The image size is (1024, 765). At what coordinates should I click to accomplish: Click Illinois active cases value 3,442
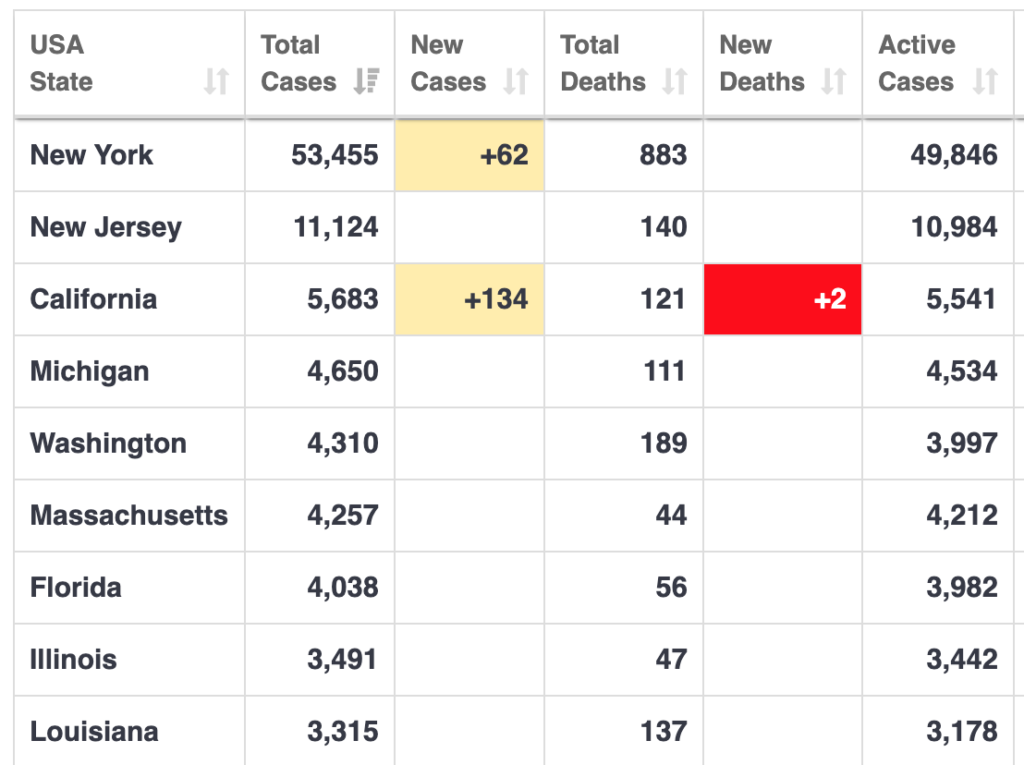tap(962, 659)
